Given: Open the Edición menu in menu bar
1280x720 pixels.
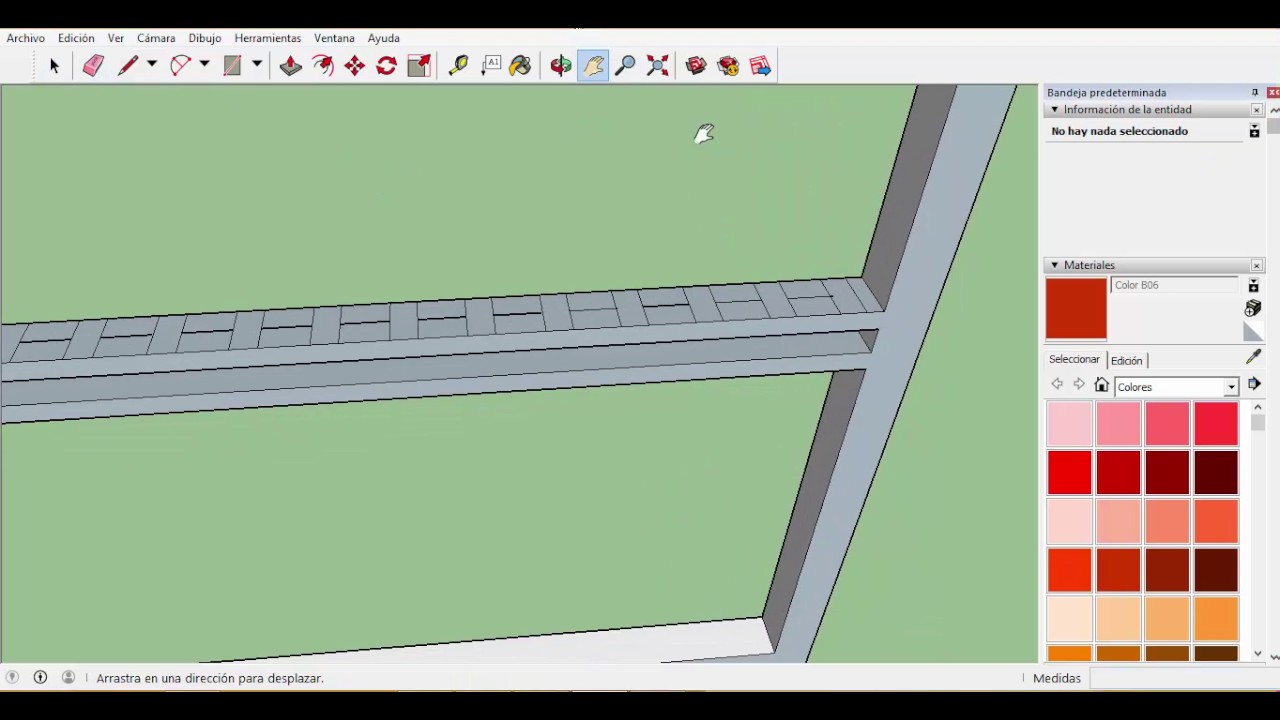Looking at the screenshot, I should pos(76,38).
